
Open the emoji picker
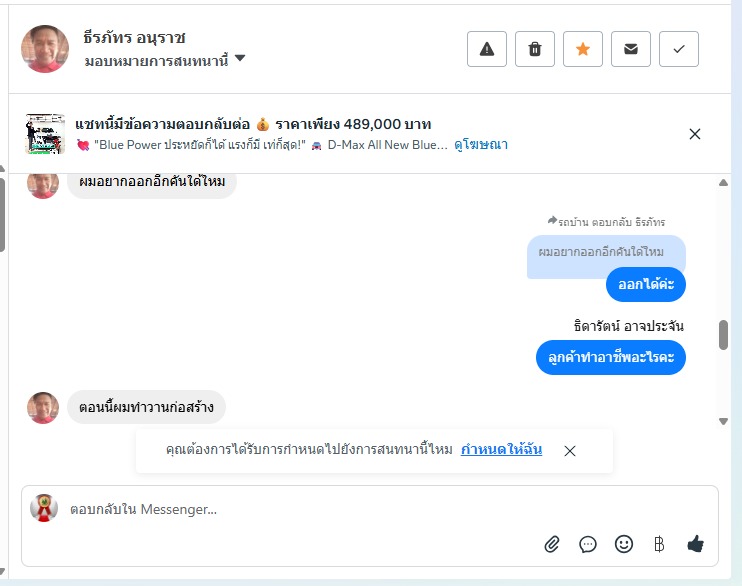point(624,544)
